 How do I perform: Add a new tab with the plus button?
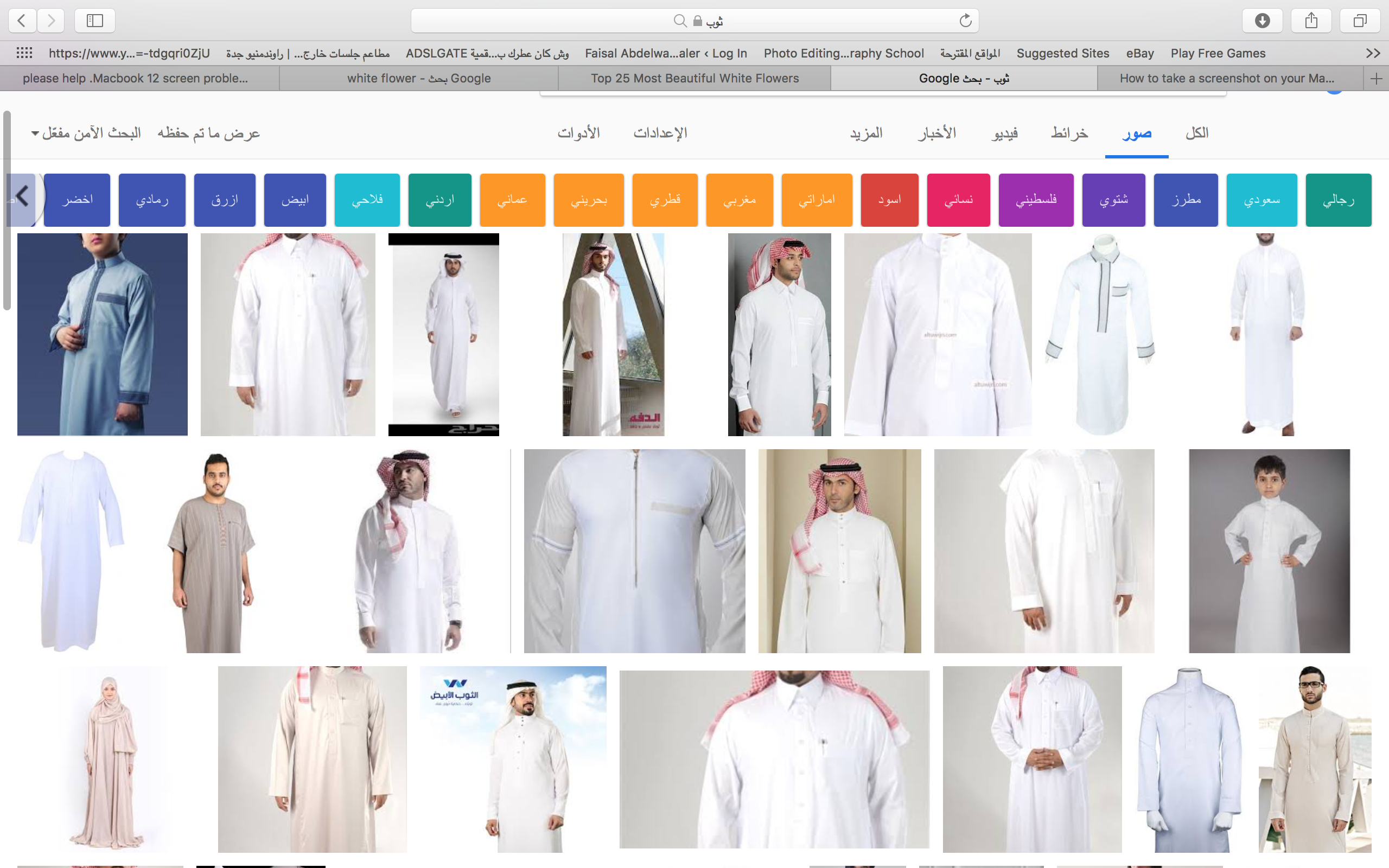(1376, 78)
